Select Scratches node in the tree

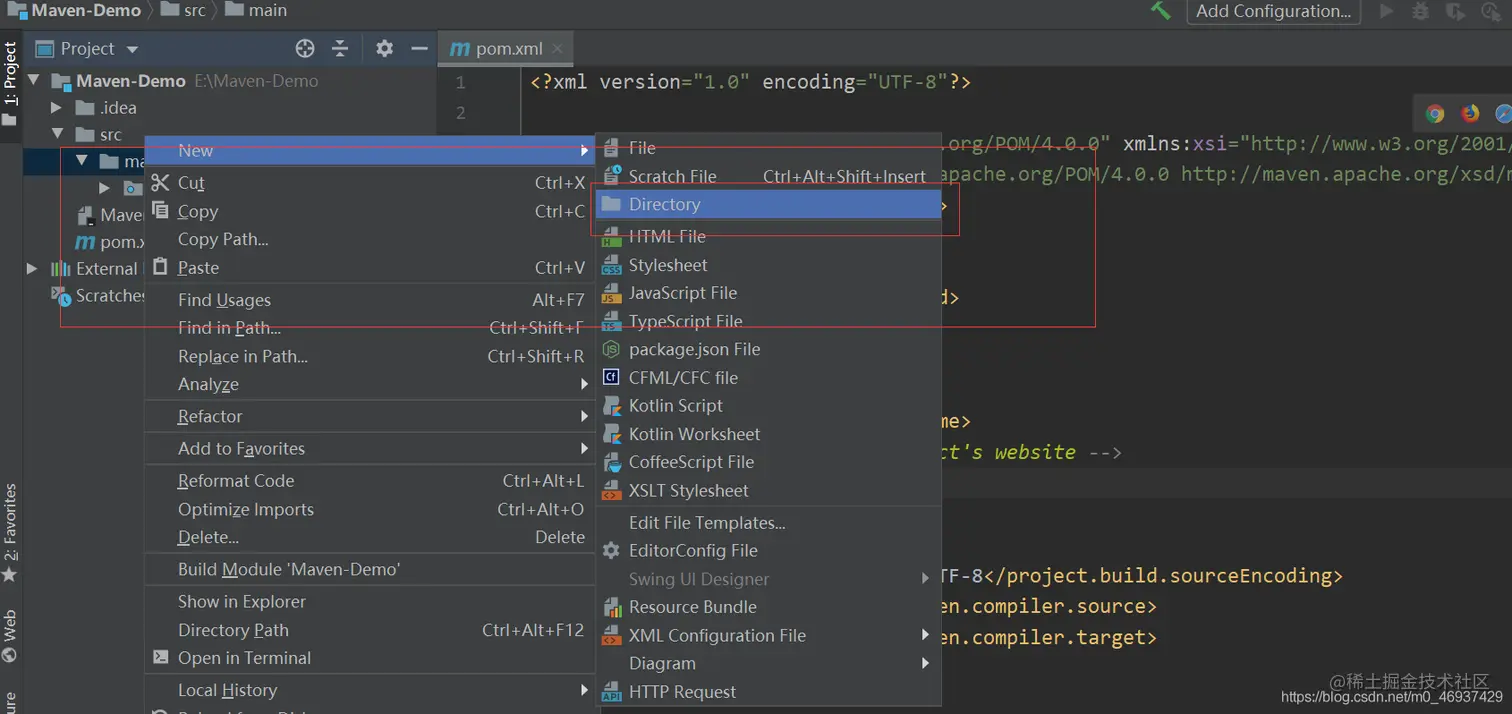99,295
